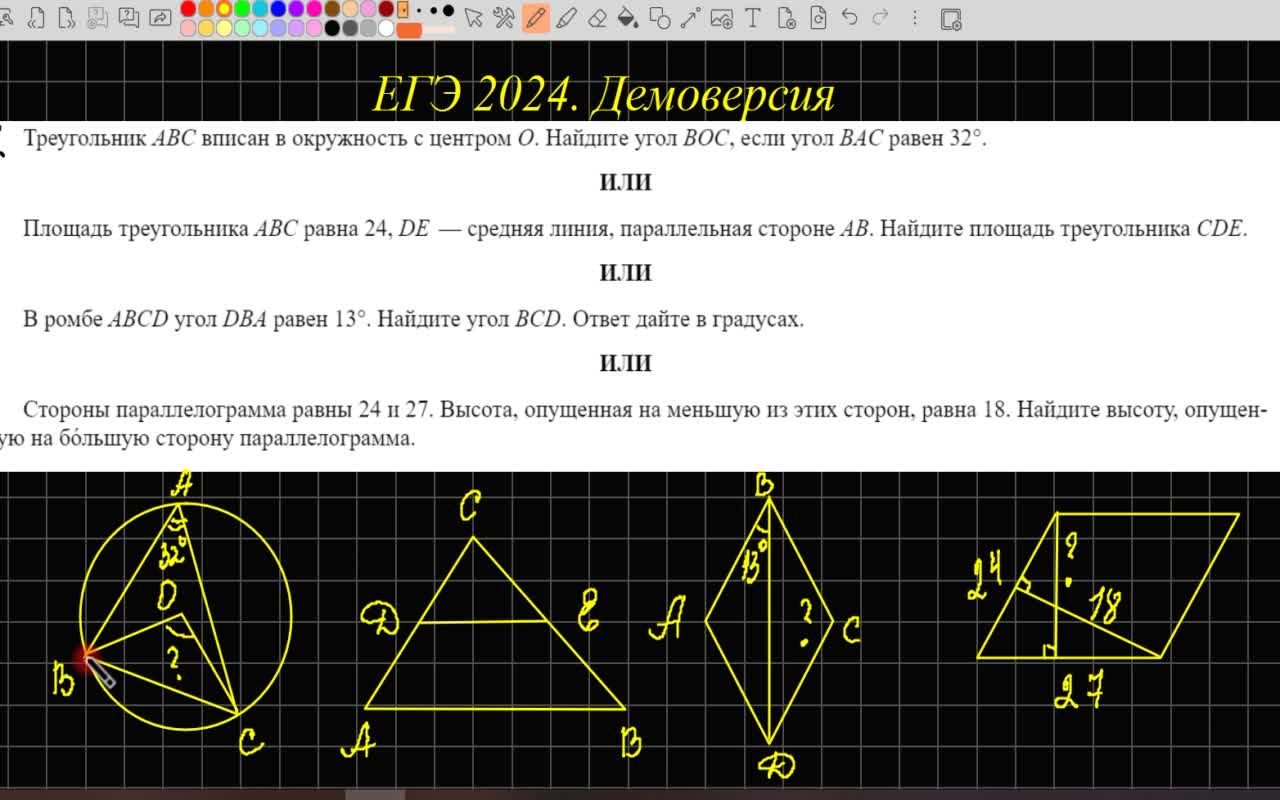Click the text 'В ромбе ABCD угол DBA'
The image size is (1280, 800).
click(145, 320)
